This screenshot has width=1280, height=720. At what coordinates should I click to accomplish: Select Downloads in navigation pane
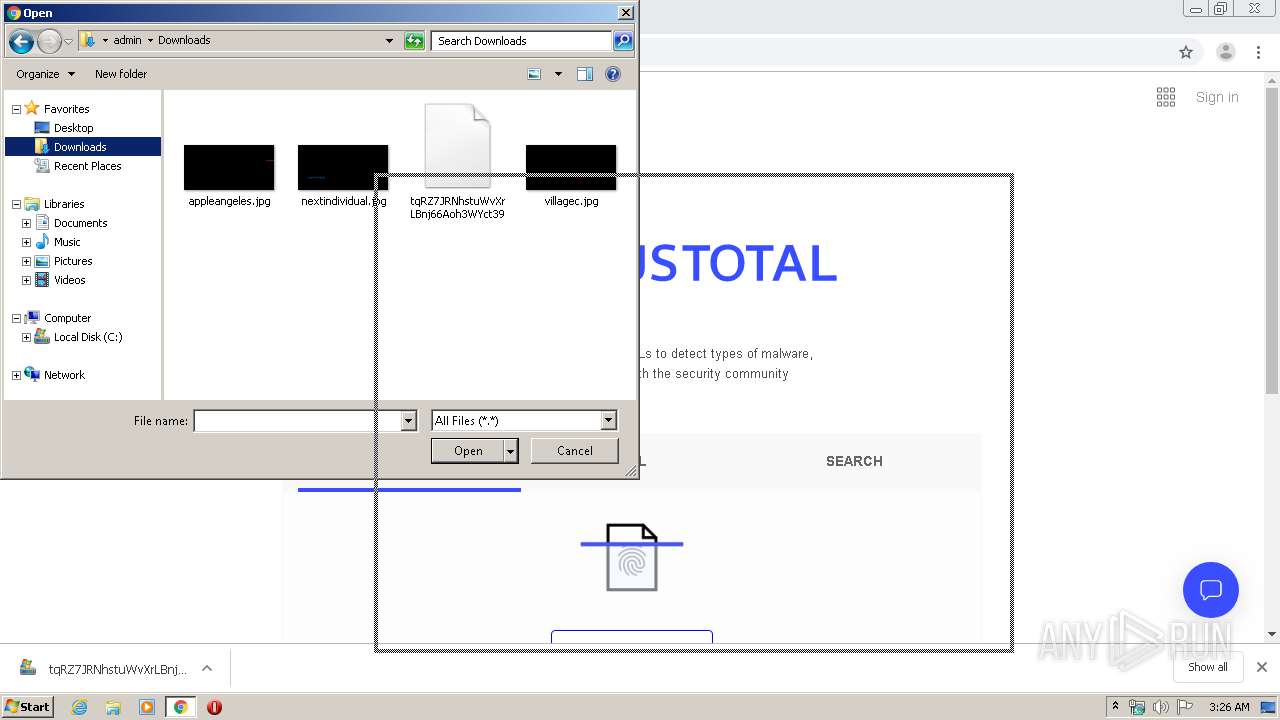tap(82, 147)
